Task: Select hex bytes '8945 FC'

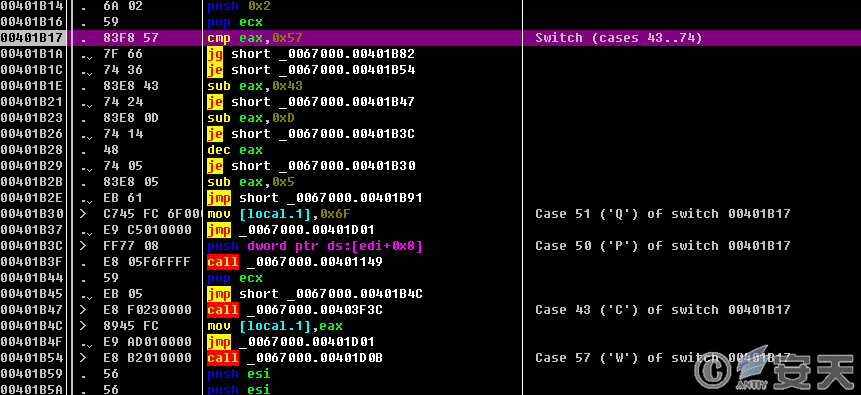Action: point(131,325)
